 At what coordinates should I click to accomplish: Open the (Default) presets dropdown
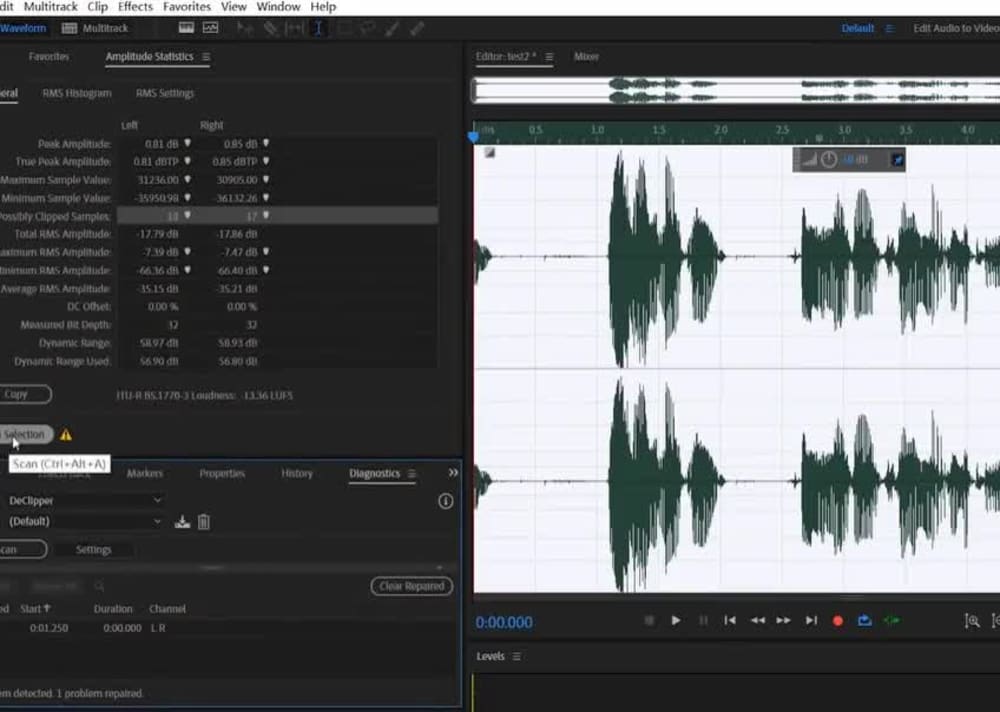[x=84, y=521]
